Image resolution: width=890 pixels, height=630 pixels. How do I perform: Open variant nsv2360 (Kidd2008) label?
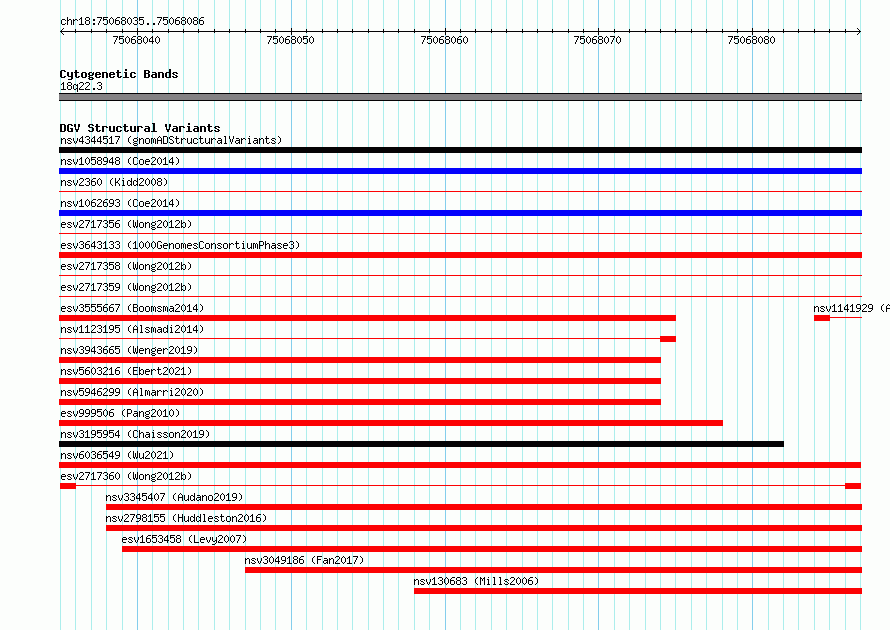tap(114, 182)
